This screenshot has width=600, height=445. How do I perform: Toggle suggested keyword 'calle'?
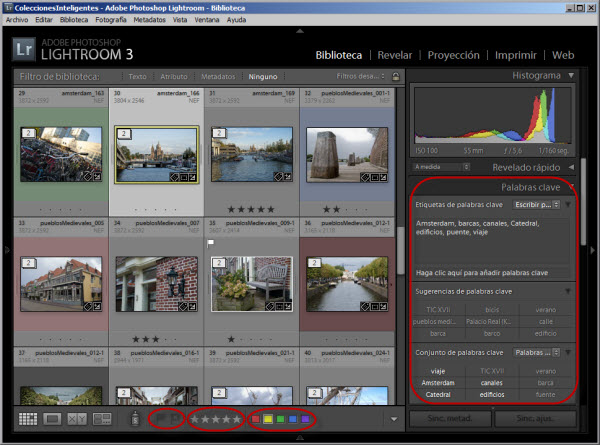[546, 321]
